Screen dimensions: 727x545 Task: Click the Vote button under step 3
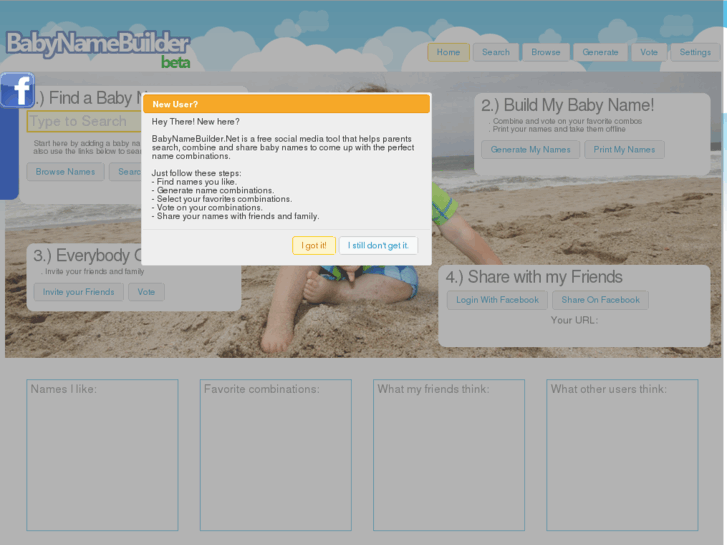[x=146, y=292]
